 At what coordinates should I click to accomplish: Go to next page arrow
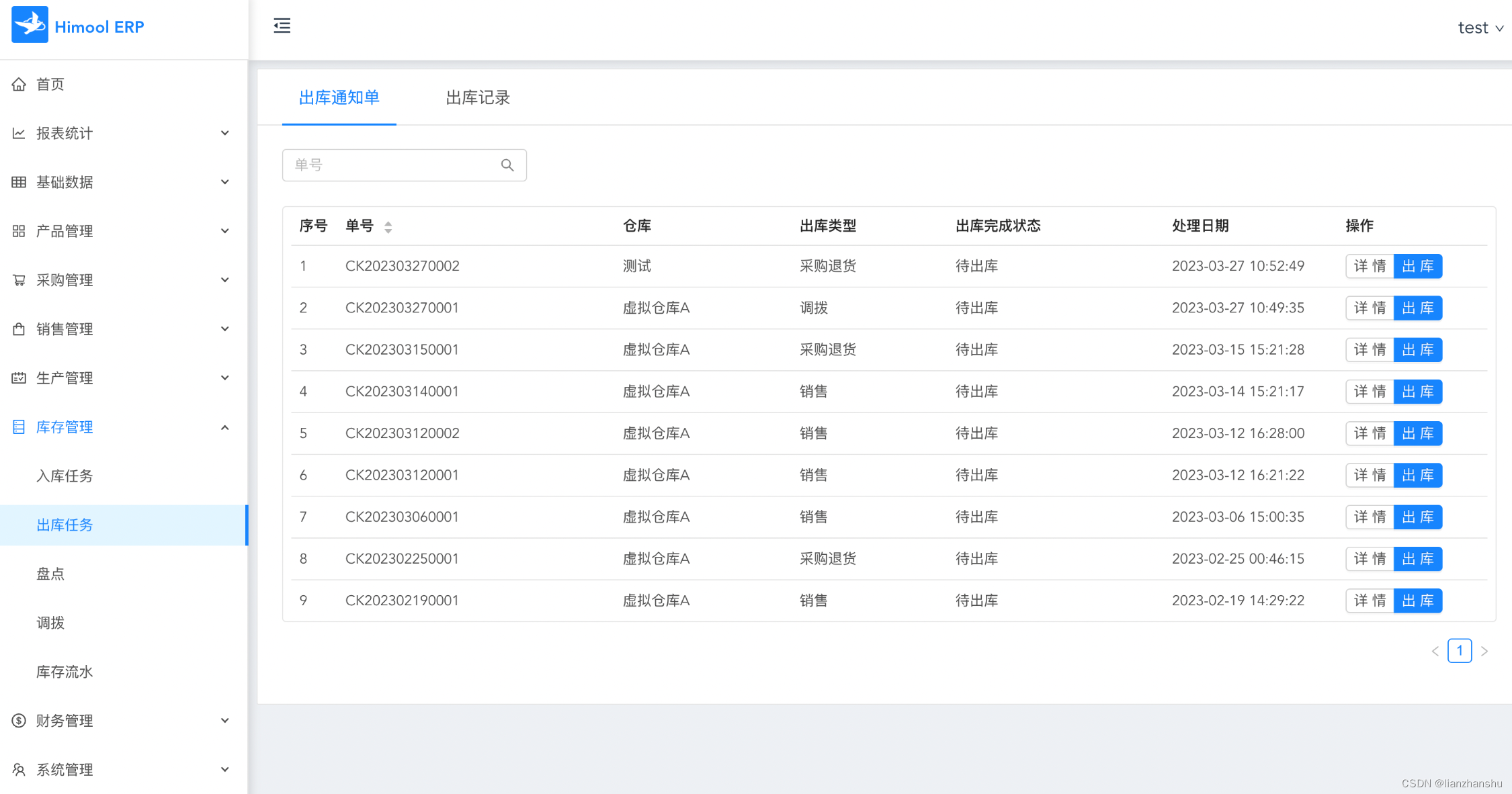(1484, 651)
